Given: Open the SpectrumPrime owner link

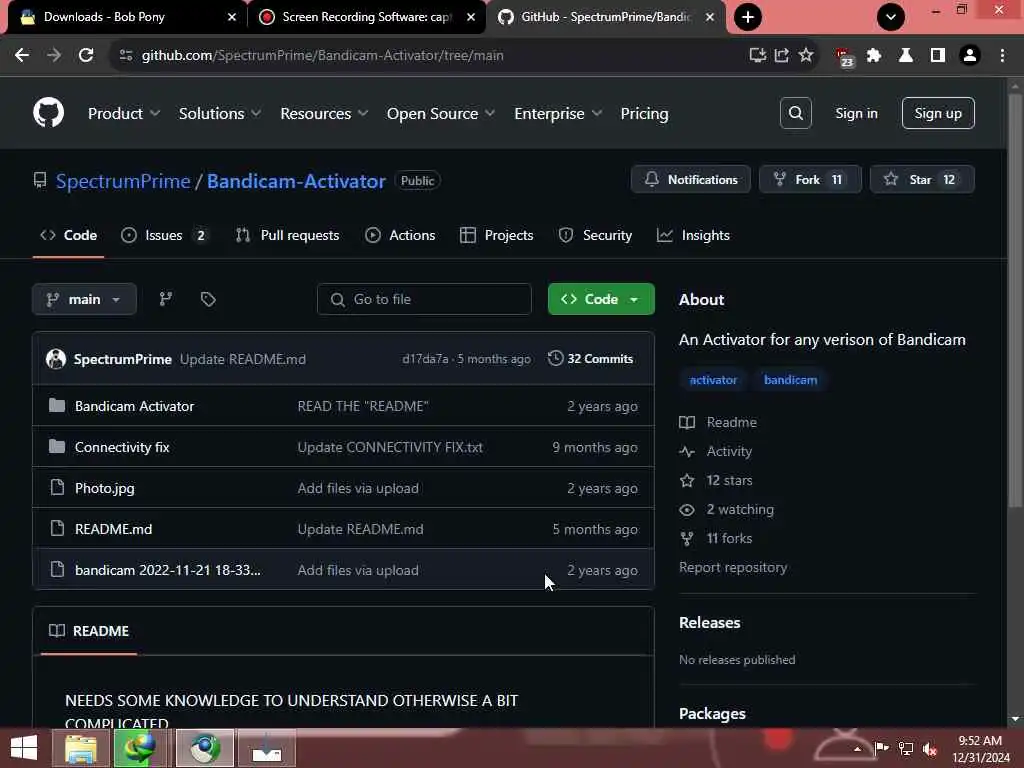Looking at the screenshot, I should [x=123, y=181].
